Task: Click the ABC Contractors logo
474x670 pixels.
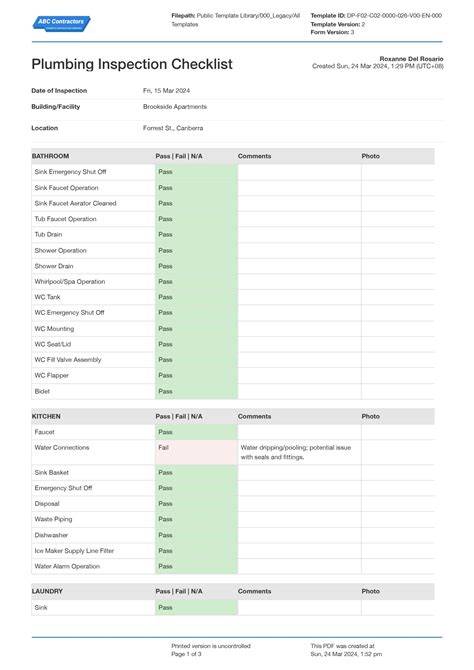Action: click(x=62, y=24)
